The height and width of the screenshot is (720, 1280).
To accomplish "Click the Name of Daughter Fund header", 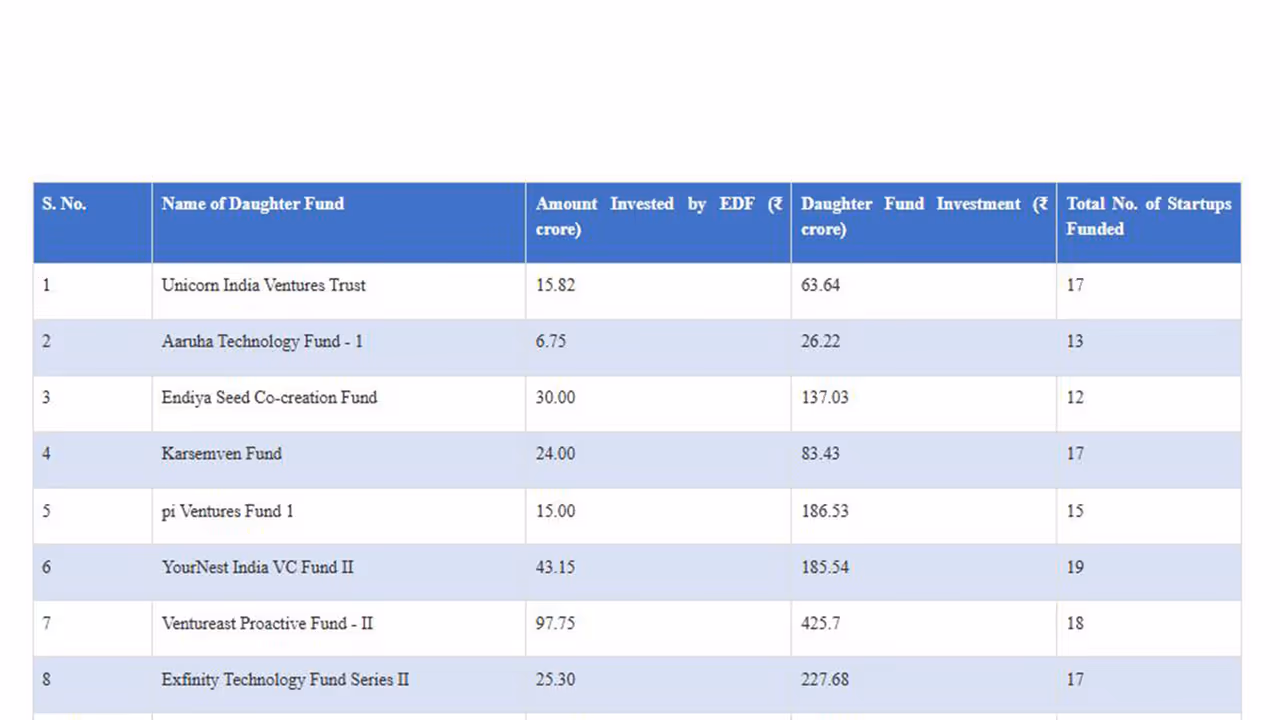I will pyautogui.click(x=252, y=204).
